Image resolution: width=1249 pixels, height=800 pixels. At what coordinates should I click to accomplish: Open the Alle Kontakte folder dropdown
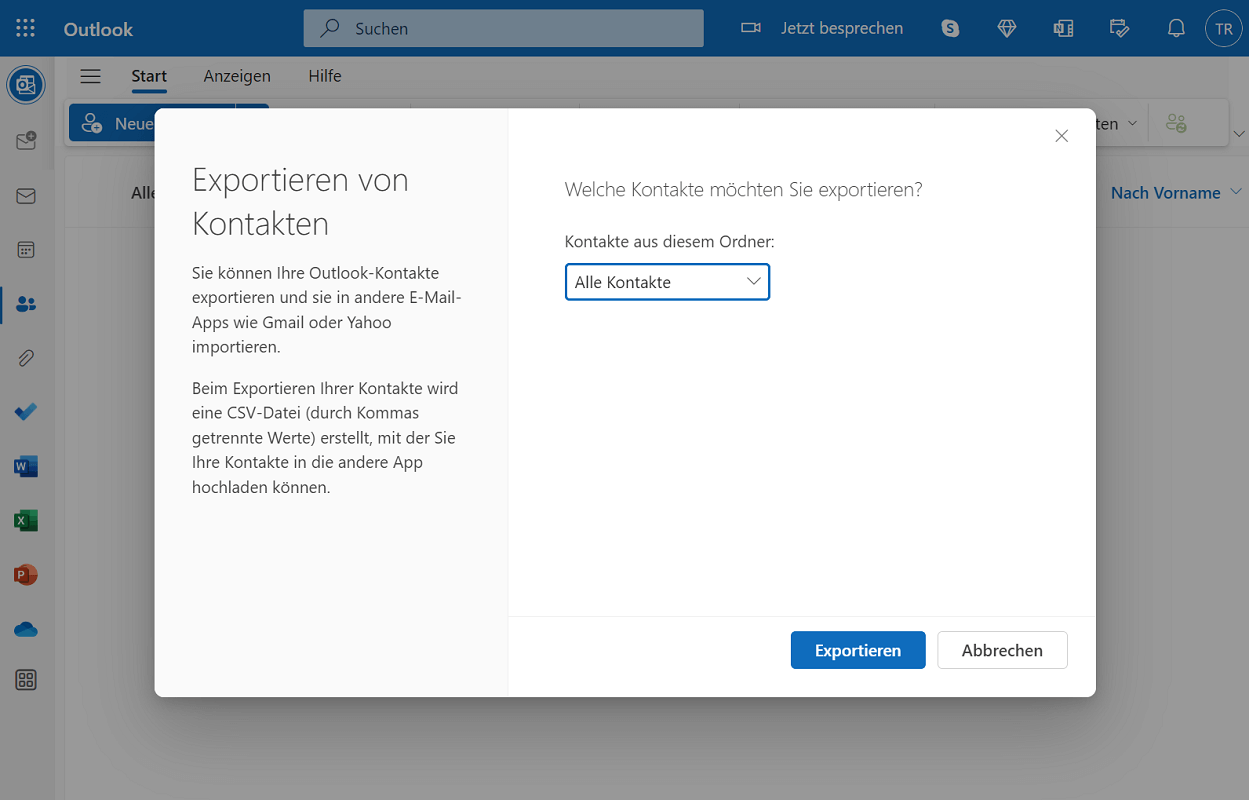(x=667, y=282)
